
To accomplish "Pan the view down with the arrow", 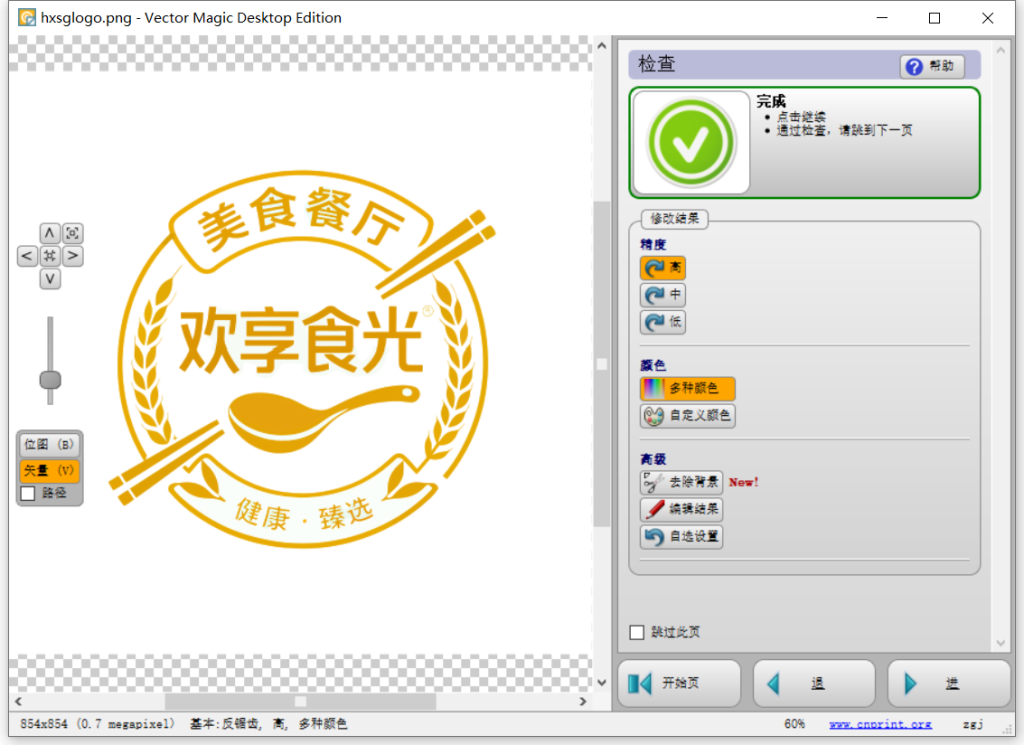I will click(50, 280).
